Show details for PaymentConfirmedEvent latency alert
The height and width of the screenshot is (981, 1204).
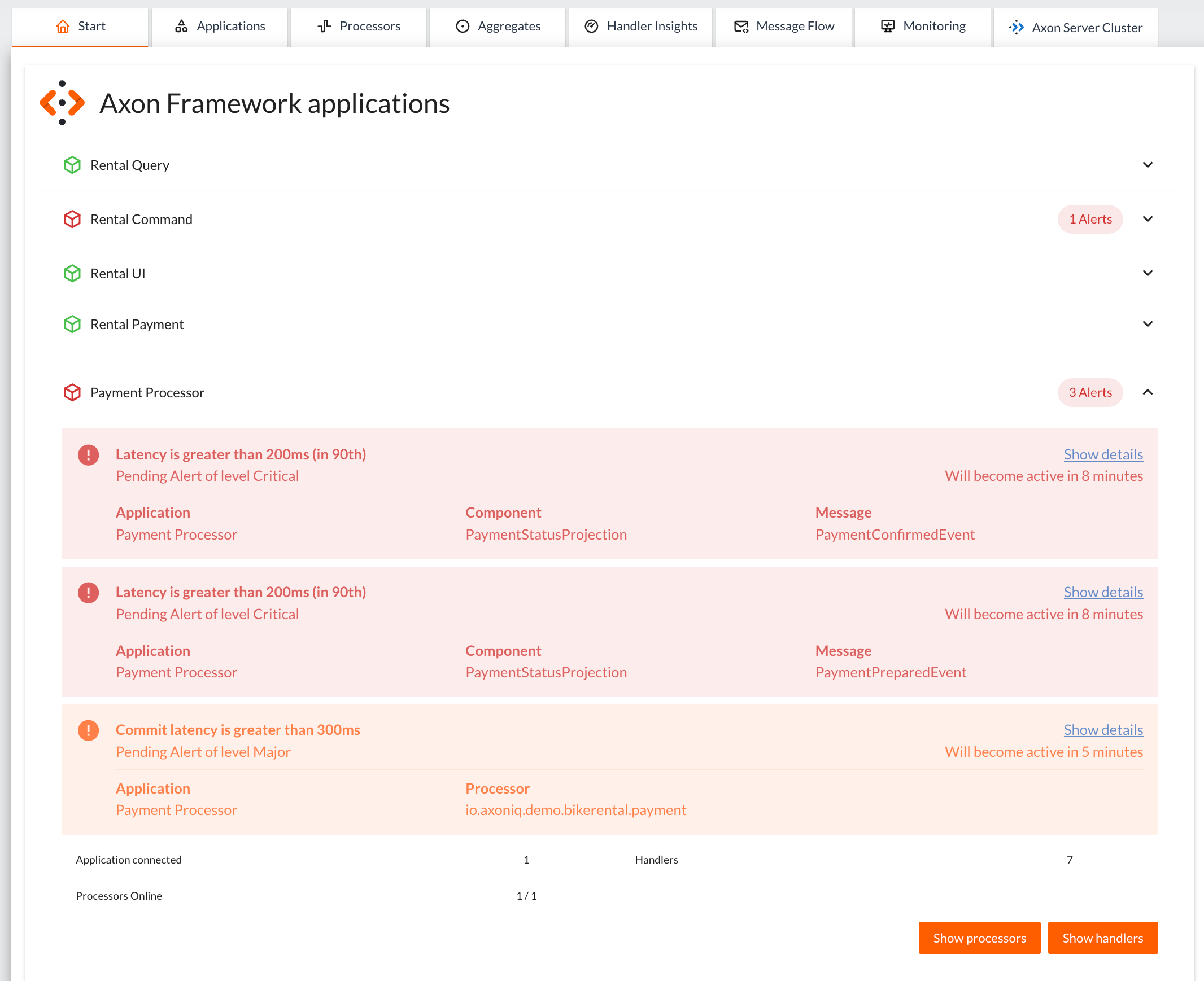[x=1103, y=454]
